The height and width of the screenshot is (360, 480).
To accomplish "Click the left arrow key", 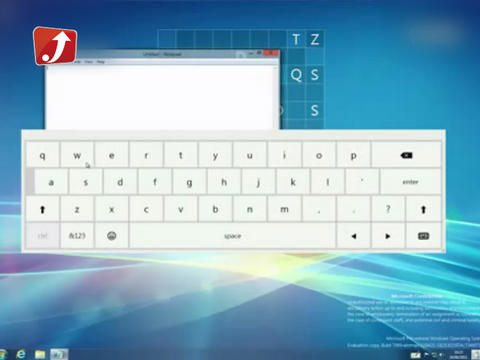I will click(354, 236).
